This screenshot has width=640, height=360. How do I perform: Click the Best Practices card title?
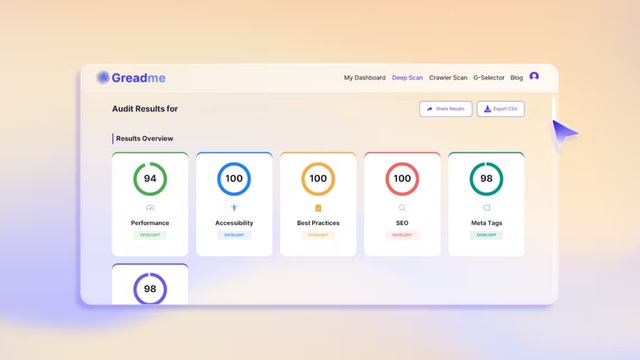318,223
